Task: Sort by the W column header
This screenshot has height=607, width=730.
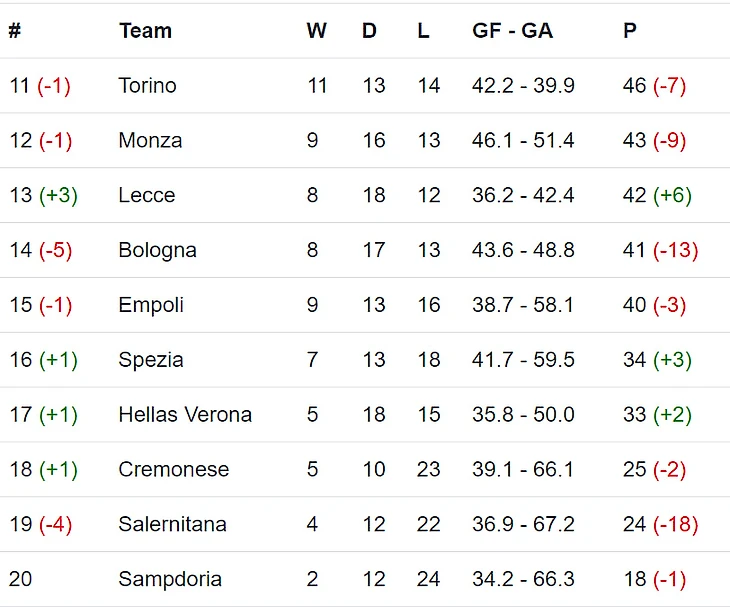Action: coord(316,31)
